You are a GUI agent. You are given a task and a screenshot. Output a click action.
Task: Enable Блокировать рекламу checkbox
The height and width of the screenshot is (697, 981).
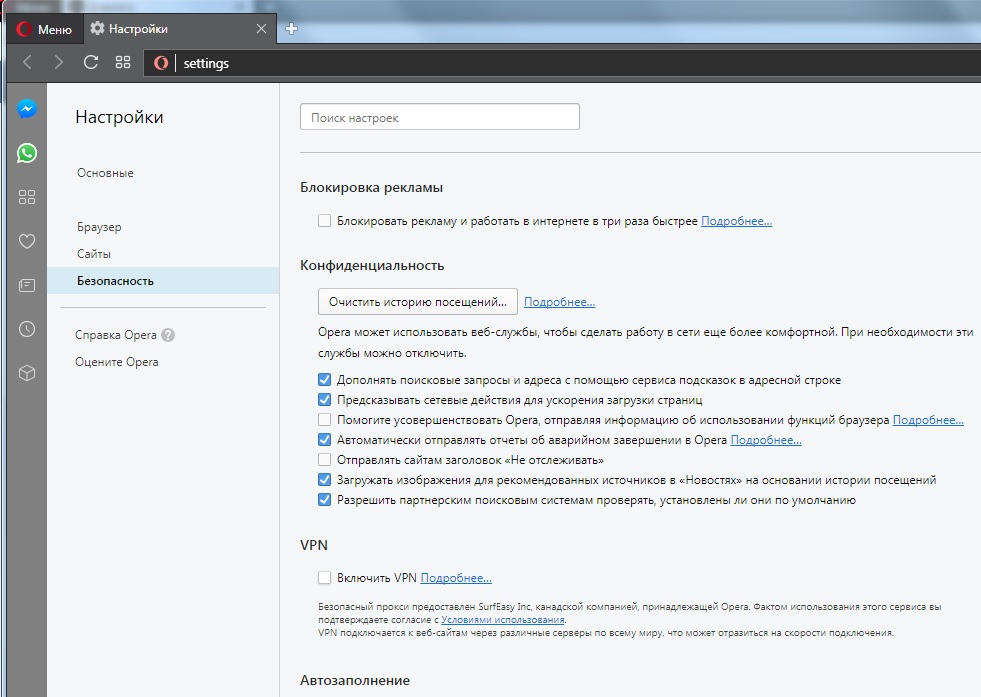point(324,220)
